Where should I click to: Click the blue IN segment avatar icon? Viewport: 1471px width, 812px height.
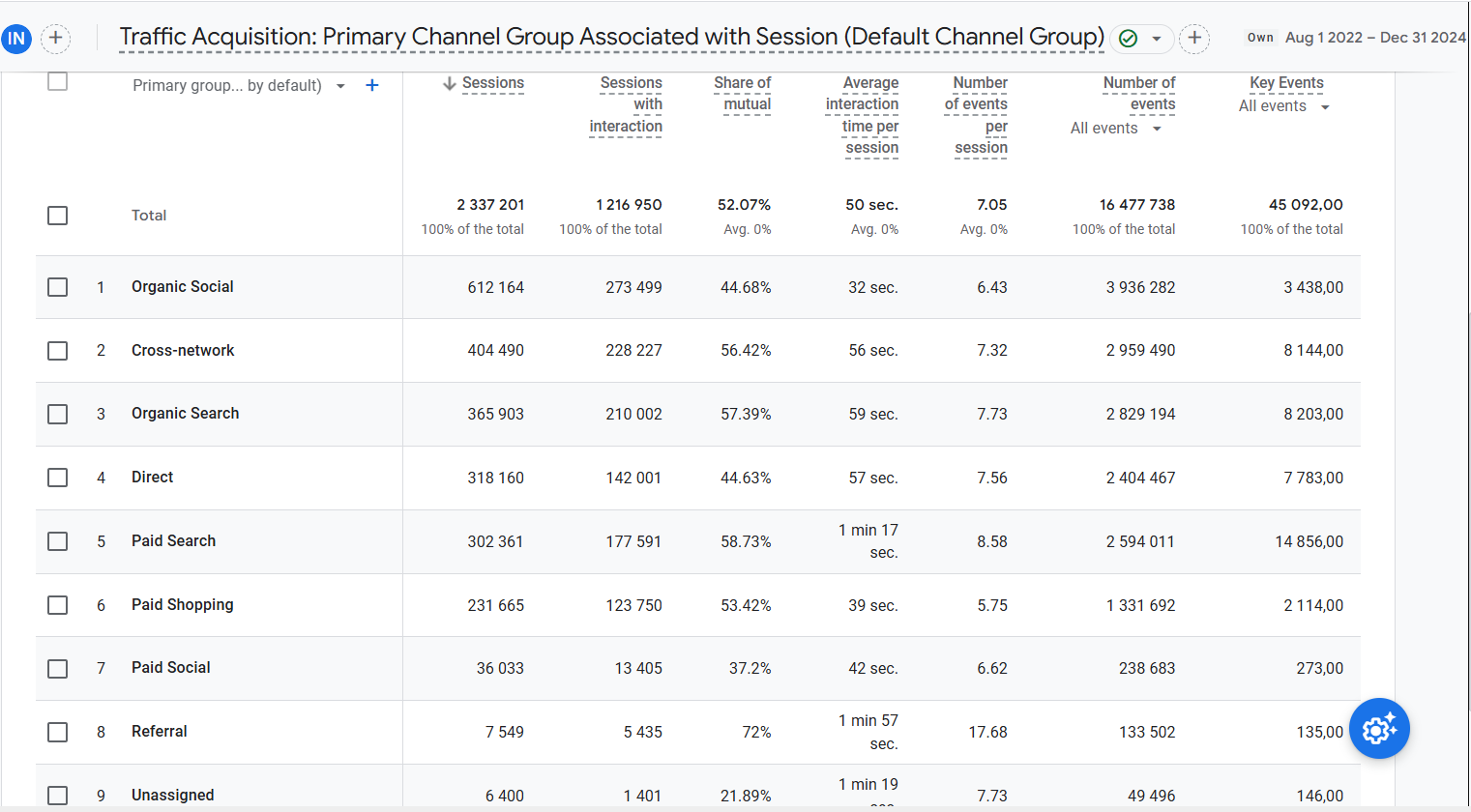coord(16,39)
